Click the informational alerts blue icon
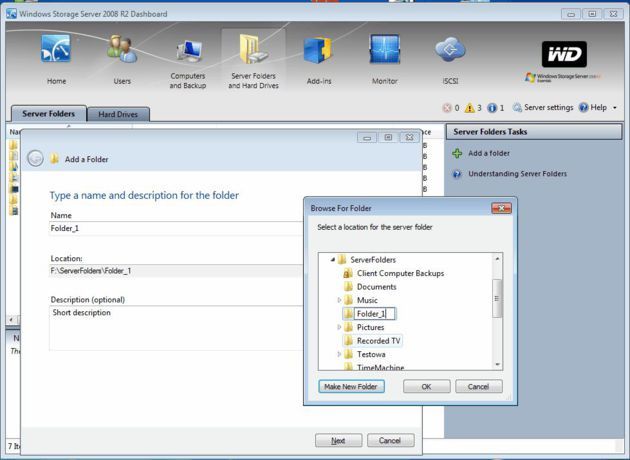 [492, 108]
